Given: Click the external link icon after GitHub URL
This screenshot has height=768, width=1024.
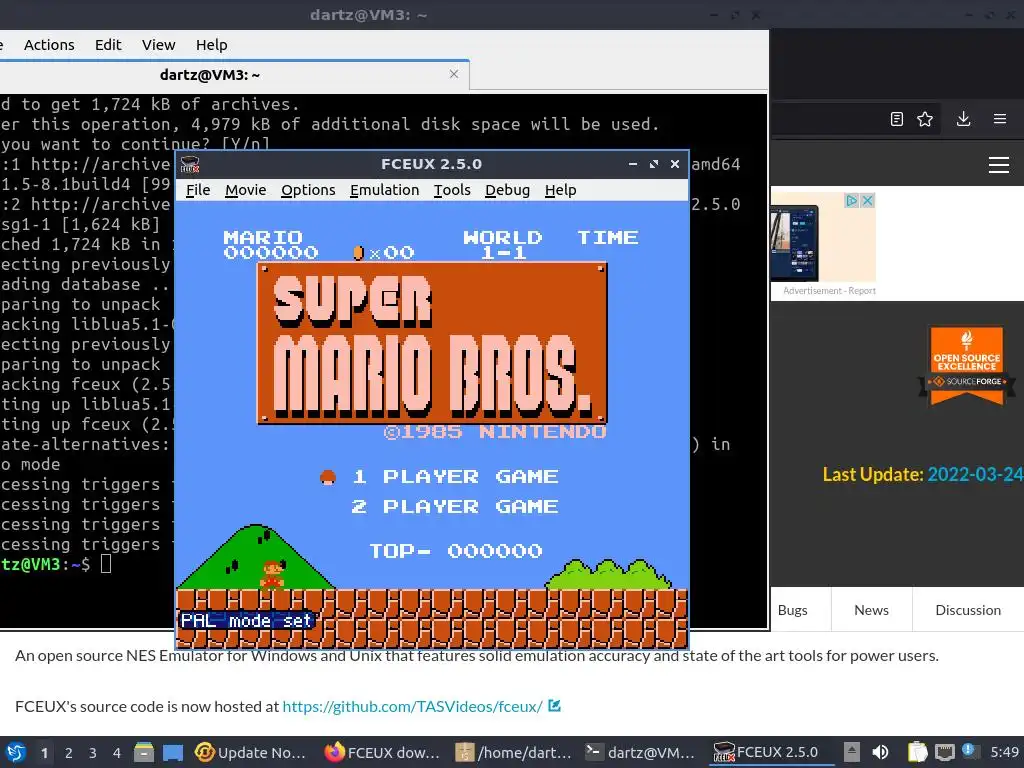Looking at the screenshot, I should click(554, 705).
